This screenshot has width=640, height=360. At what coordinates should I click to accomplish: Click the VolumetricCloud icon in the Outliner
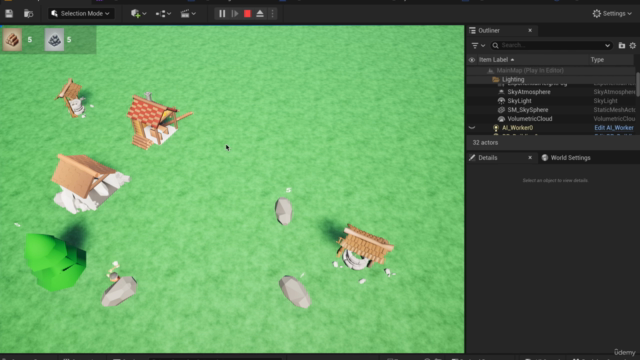(501, 119)
